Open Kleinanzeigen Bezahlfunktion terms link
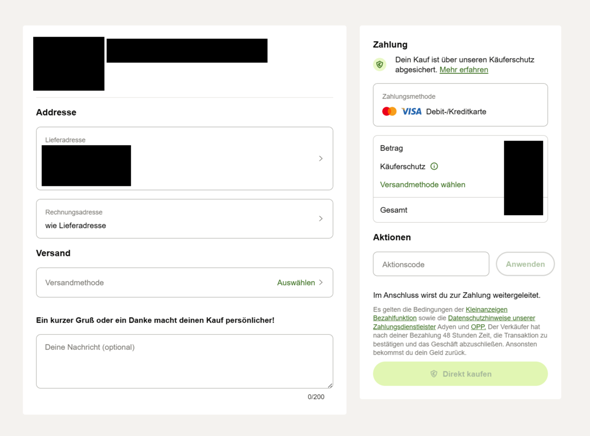Screen dimensions: 590x436 440,314
